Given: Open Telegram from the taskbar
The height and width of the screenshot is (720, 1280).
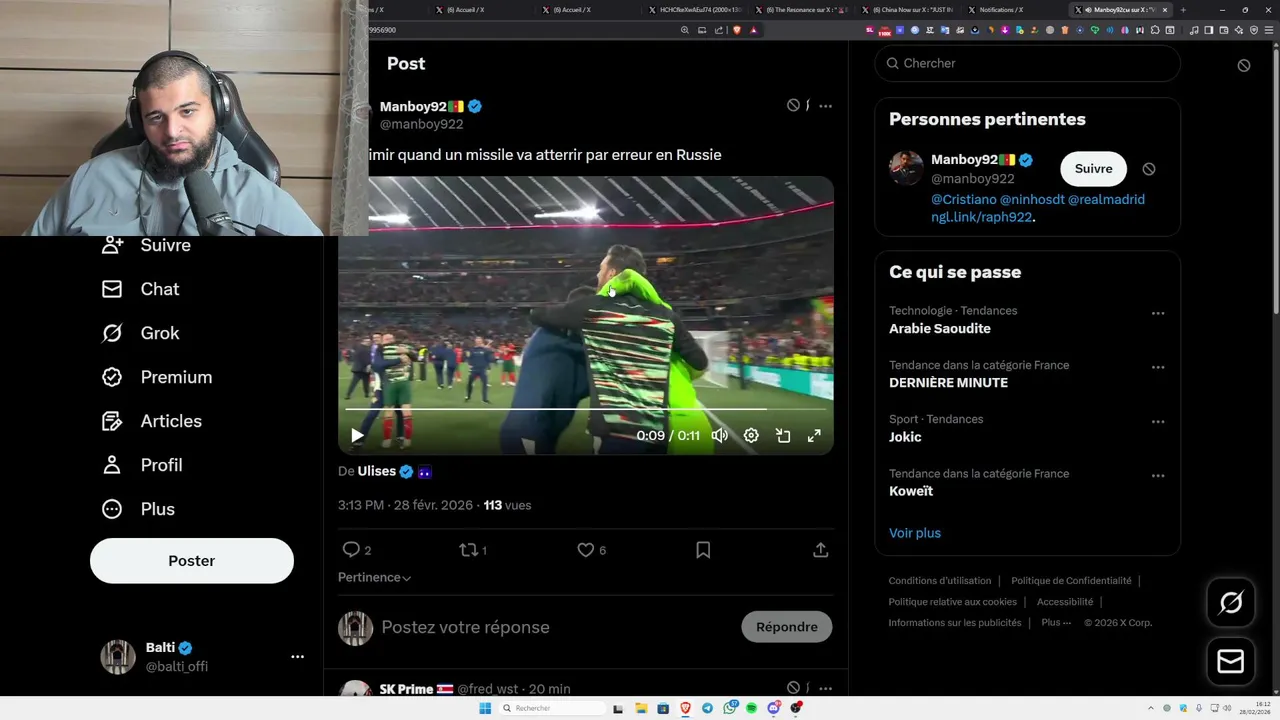Looking at the screenshot, I should 708,708.
